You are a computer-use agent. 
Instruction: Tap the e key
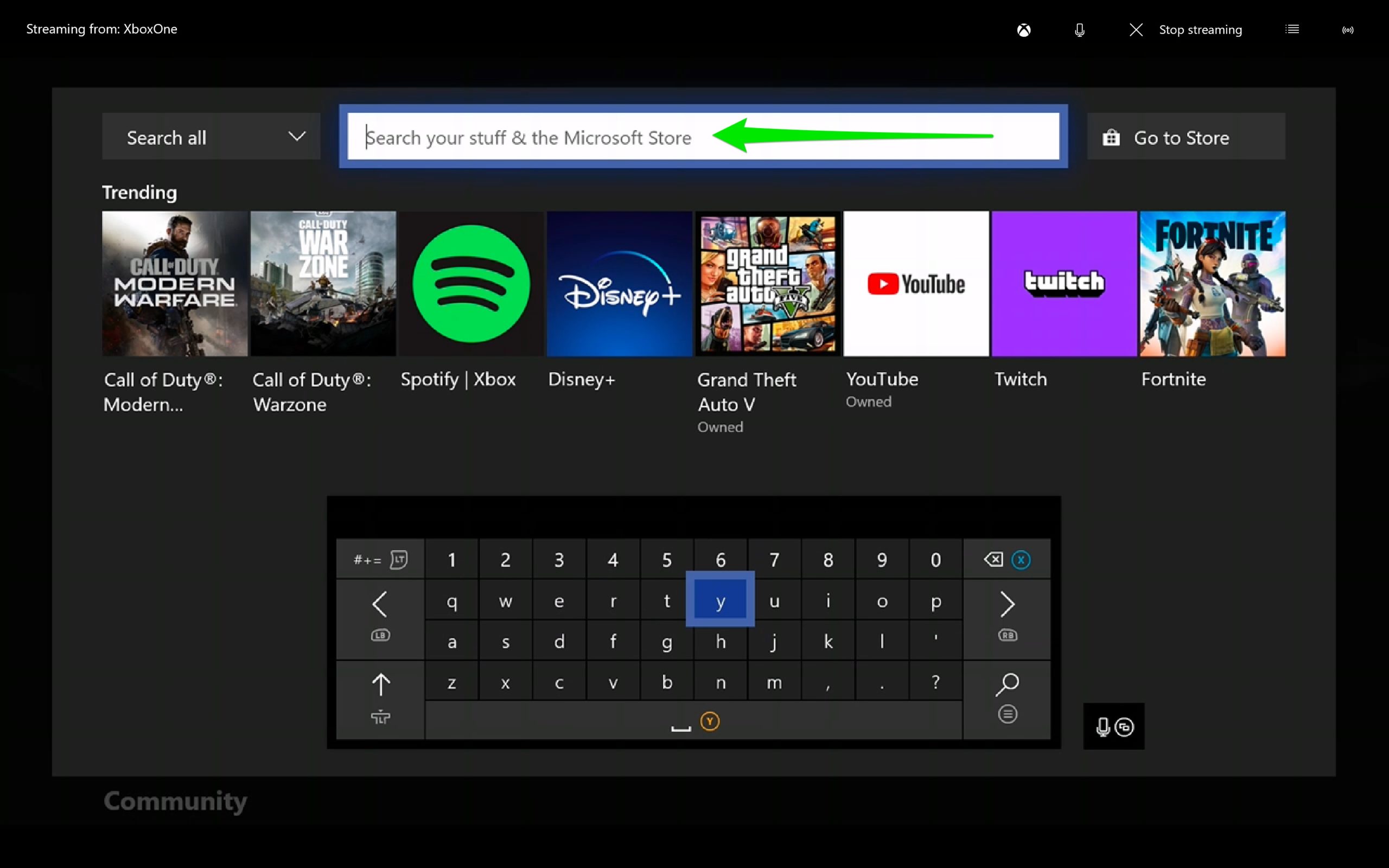(x=559, y=601)
